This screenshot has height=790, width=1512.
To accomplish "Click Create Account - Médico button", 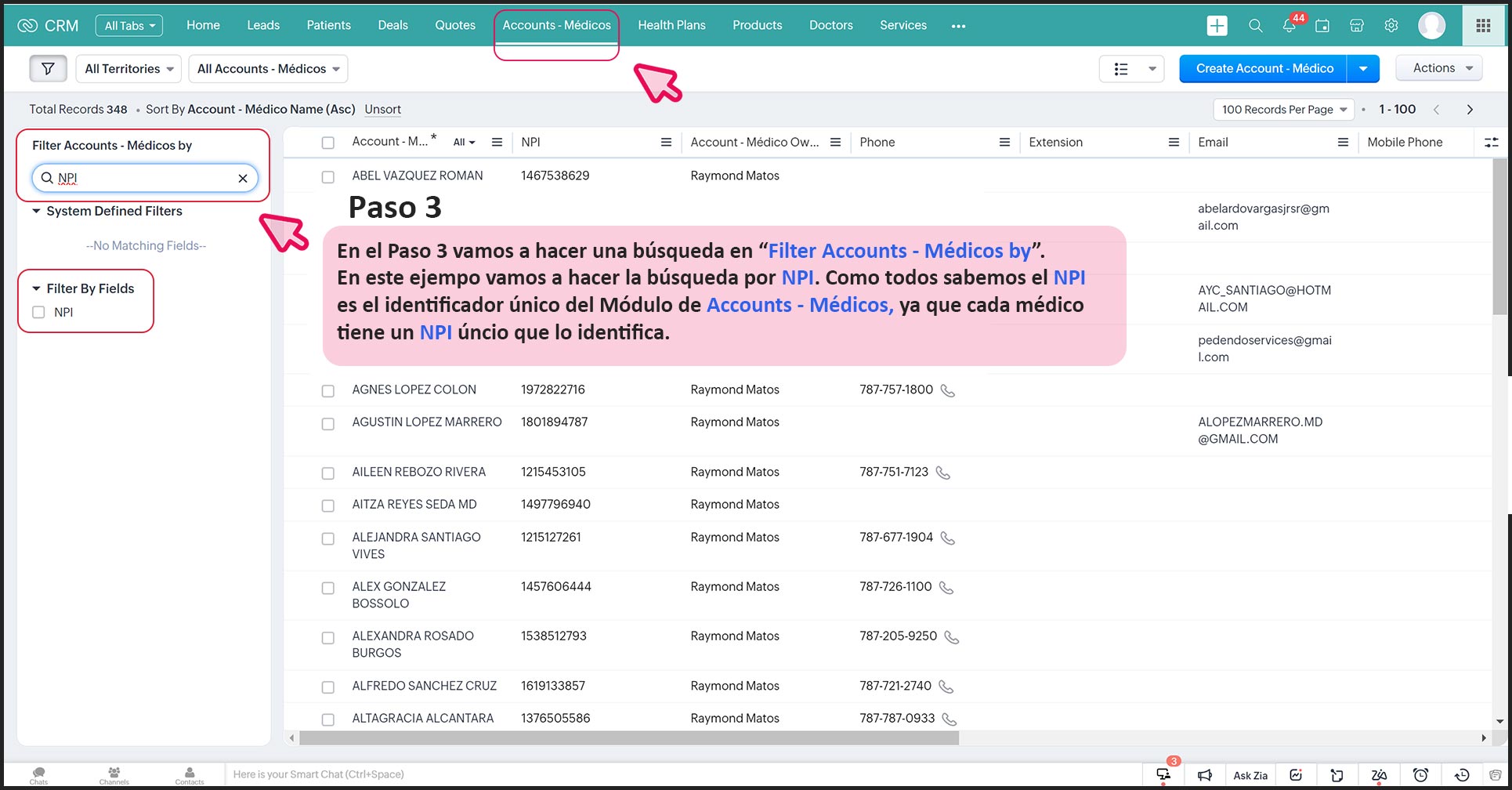I will click(1263, 69).
